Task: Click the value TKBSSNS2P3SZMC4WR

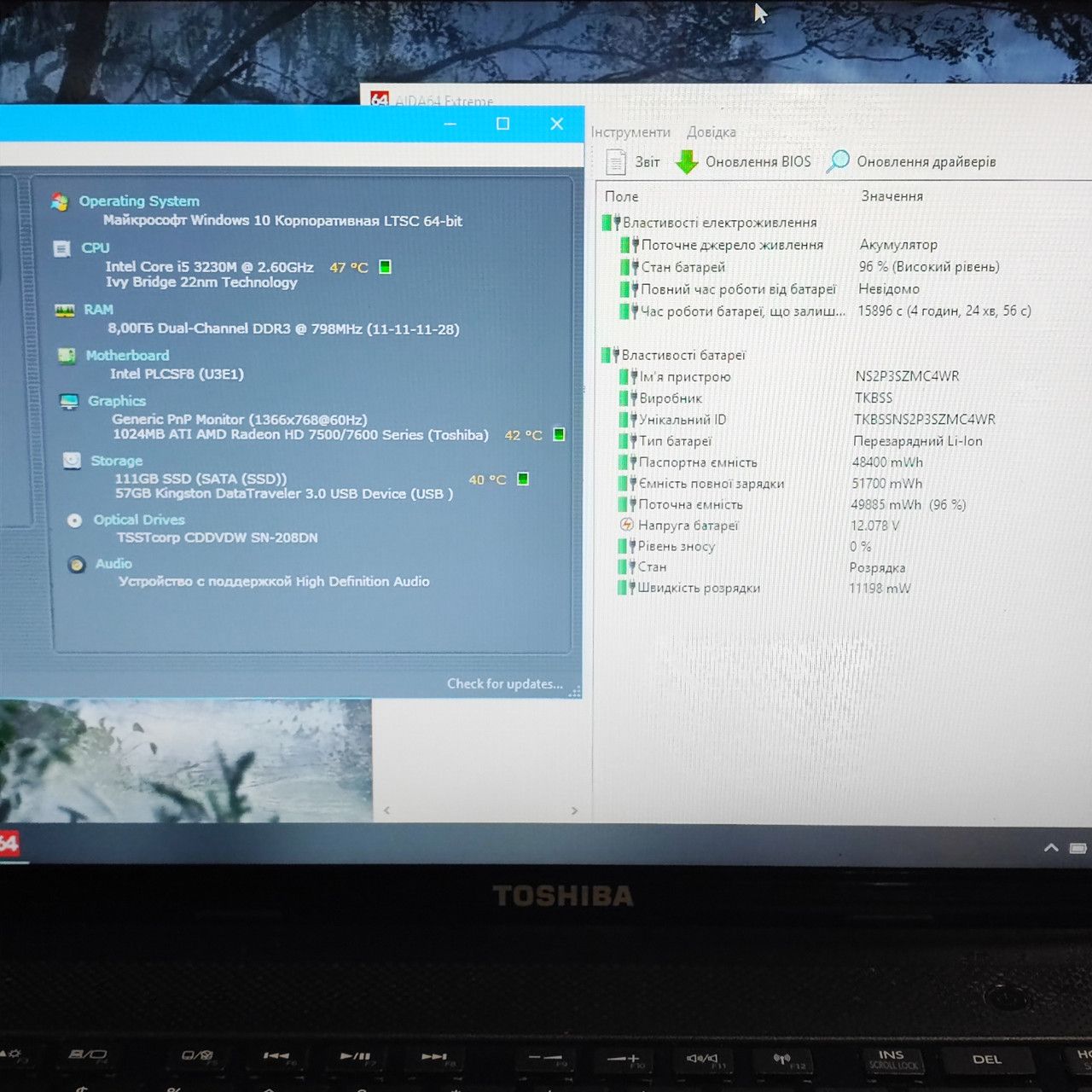Action: coord(925,419)
